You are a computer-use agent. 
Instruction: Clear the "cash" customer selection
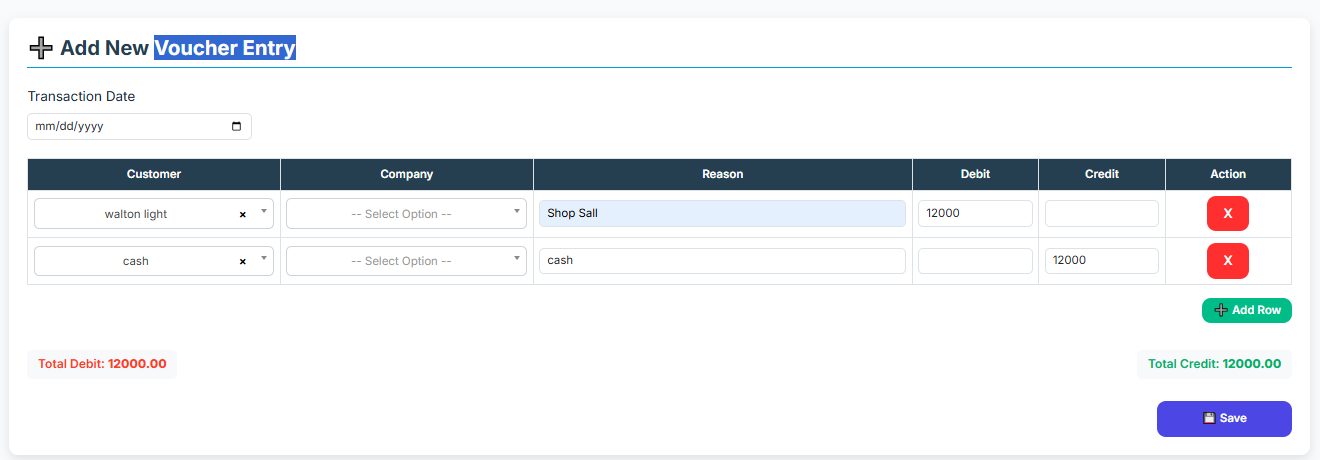pyautogui.click(x=242, y=261)
